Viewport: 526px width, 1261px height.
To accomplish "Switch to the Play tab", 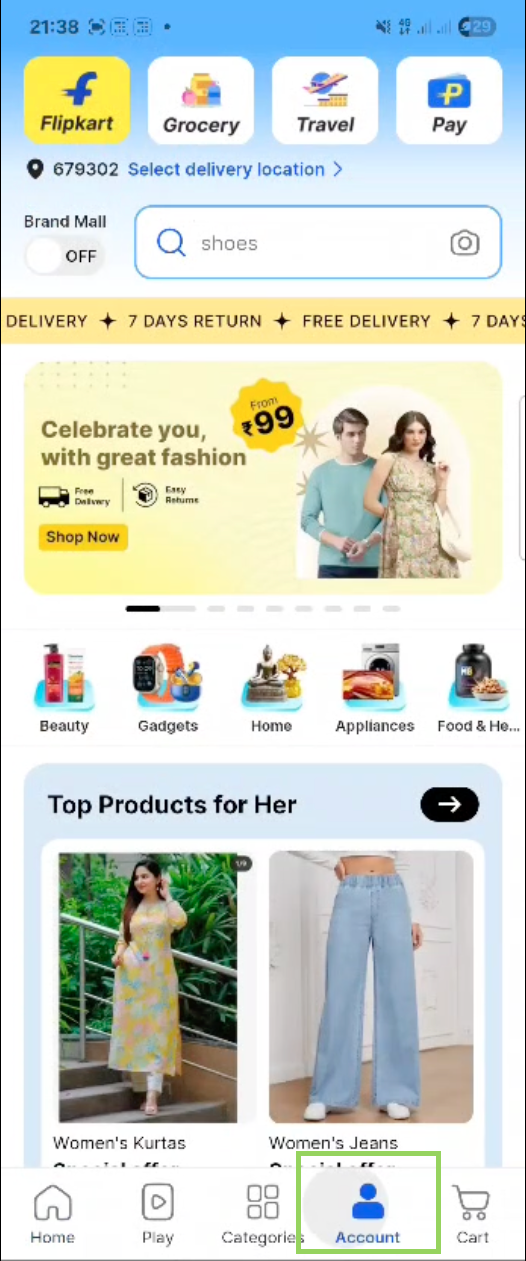I will (157, 1214).
